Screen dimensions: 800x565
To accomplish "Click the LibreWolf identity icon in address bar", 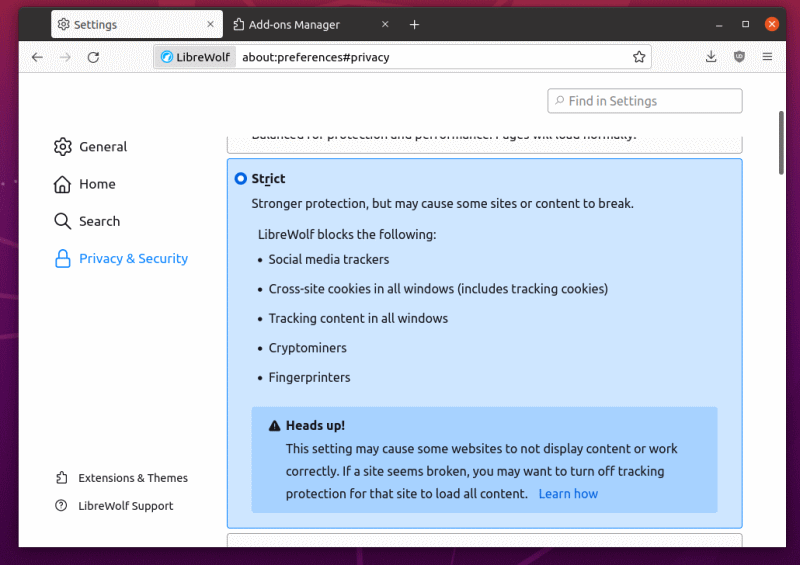I will tap(196, 57).
